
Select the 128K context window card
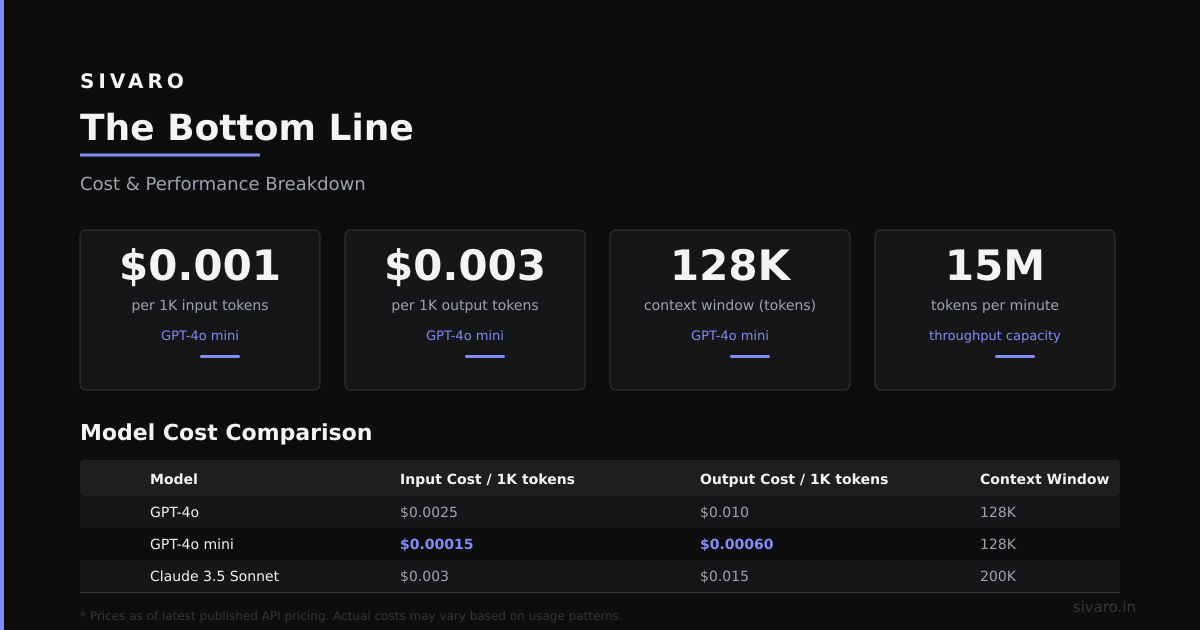730,310
